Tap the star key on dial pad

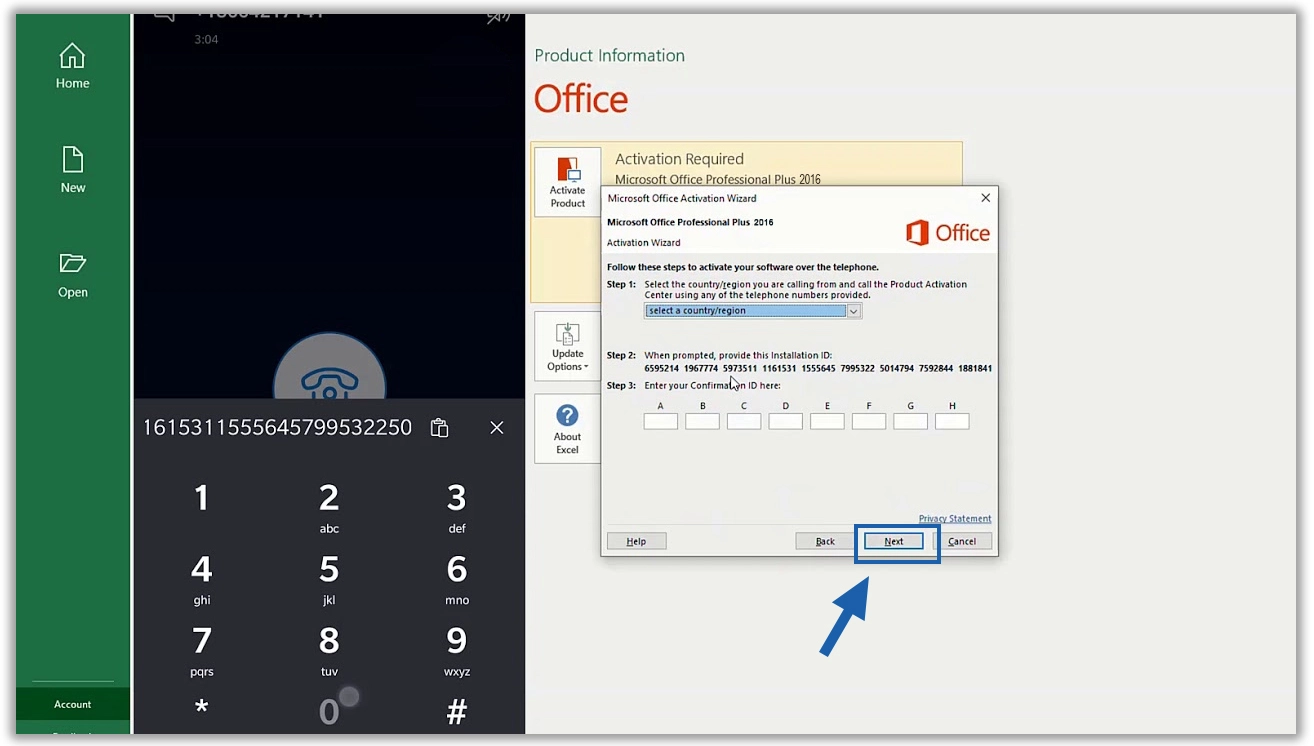coord(202,710)
